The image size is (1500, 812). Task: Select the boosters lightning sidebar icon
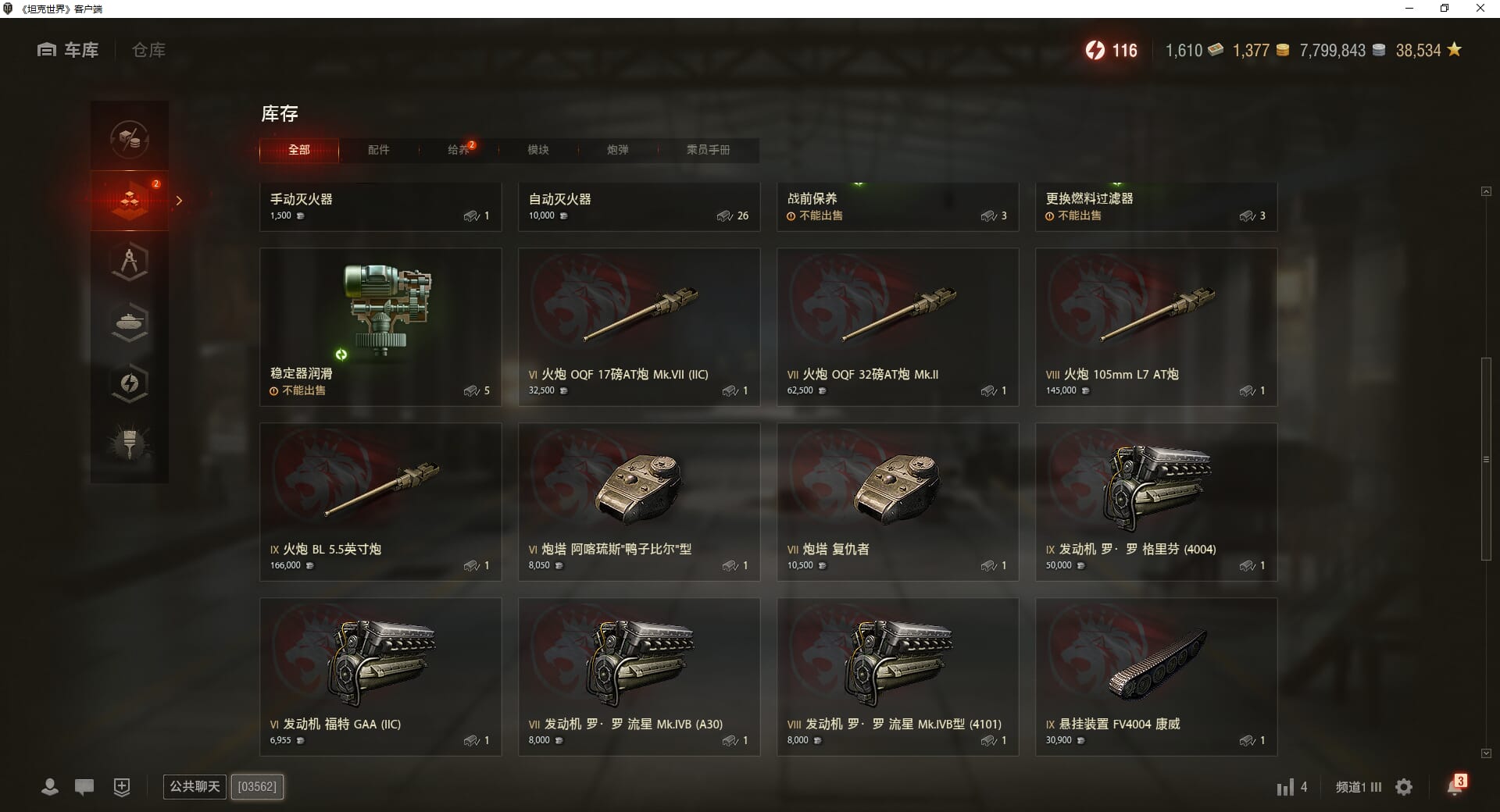click(x=130, y=383)
